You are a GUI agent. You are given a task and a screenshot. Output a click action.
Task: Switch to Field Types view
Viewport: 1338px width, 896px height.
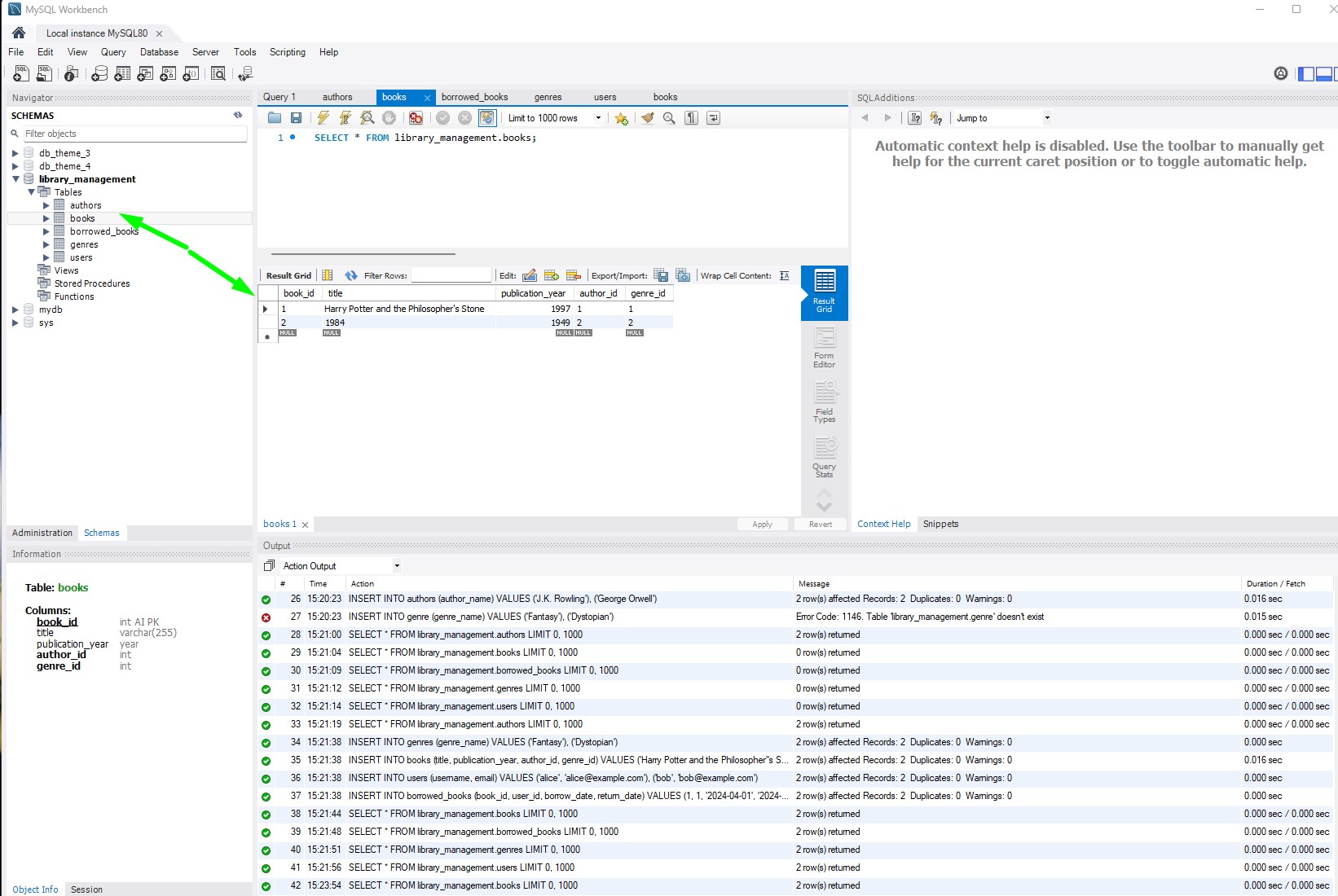(x=825, y=402)
